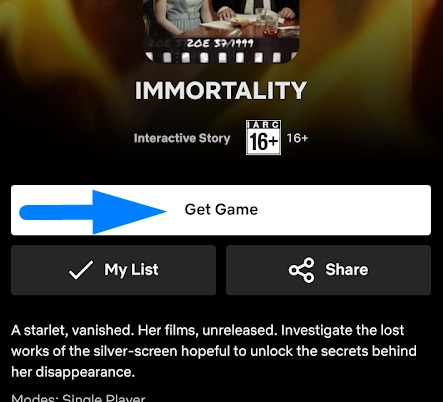This screenshot has width=443, height=402.
Task: Open the Immortality game thumbnail image
Action: click(x=221, y=31)
